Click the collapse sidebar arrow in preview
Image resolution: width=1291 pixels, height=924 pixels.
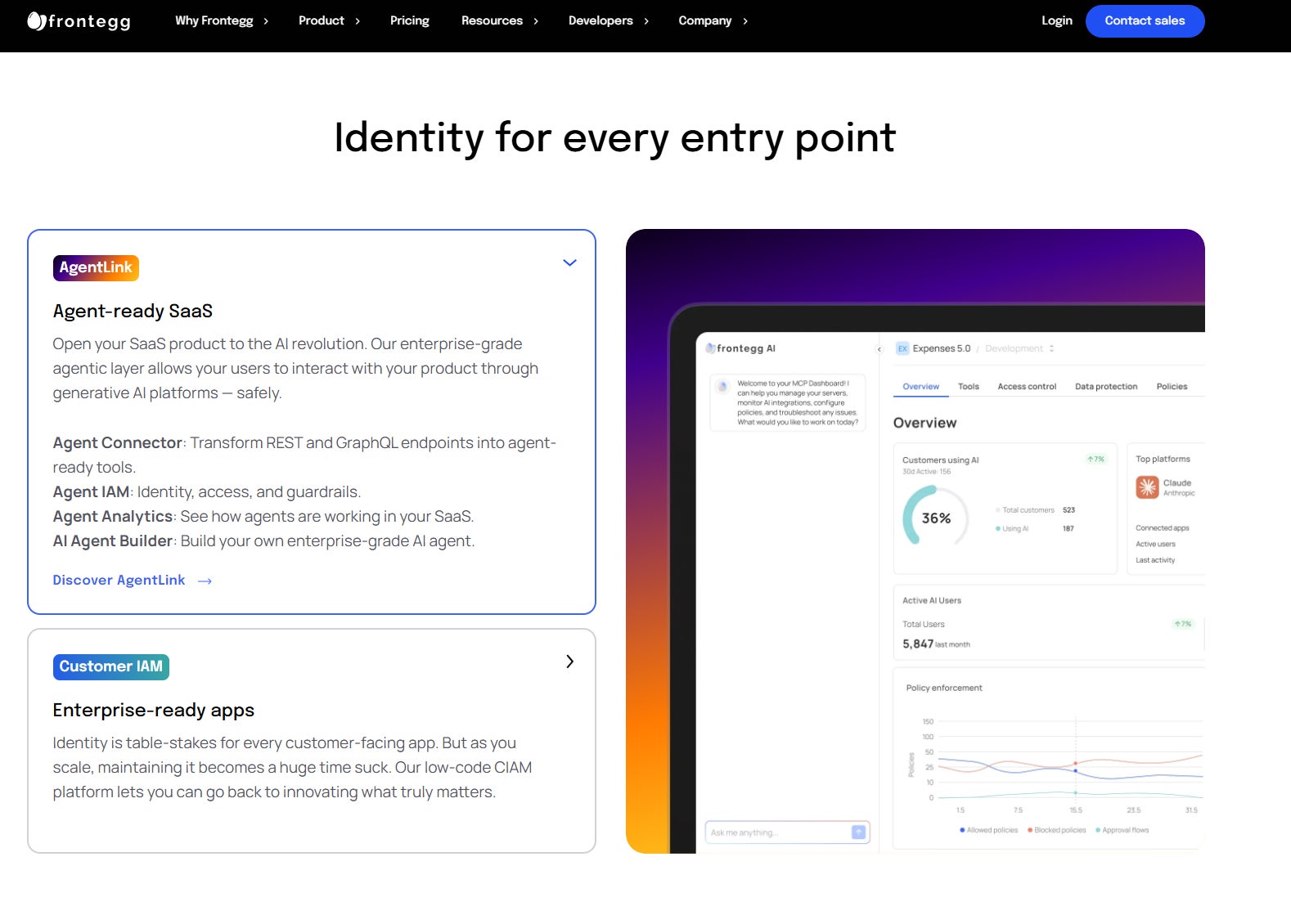coord(879,349)
